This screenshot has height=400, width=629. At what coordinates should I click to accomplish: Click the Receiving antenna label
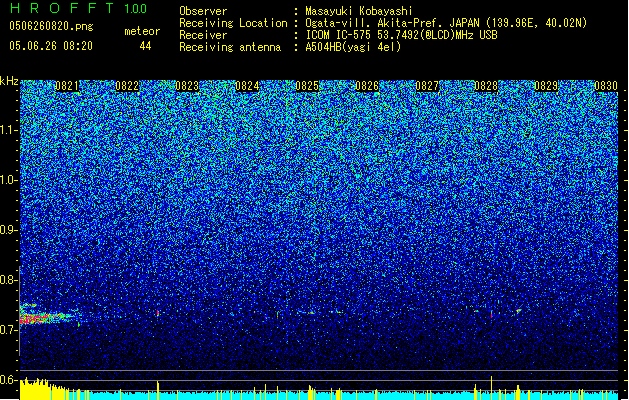click(x=230, y=47)
